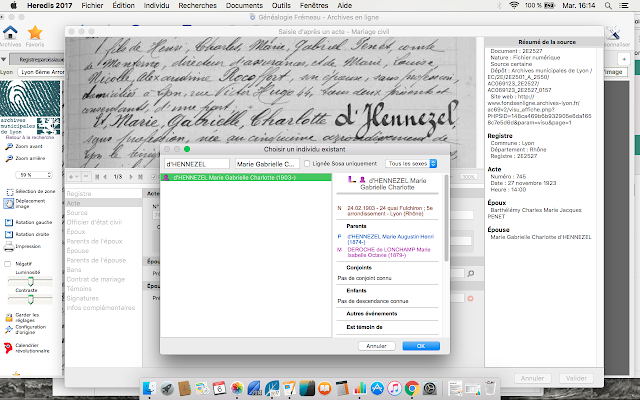Open Launchpad rocket in the Dock
Screen dimensions: 640x400
point(167,388)
